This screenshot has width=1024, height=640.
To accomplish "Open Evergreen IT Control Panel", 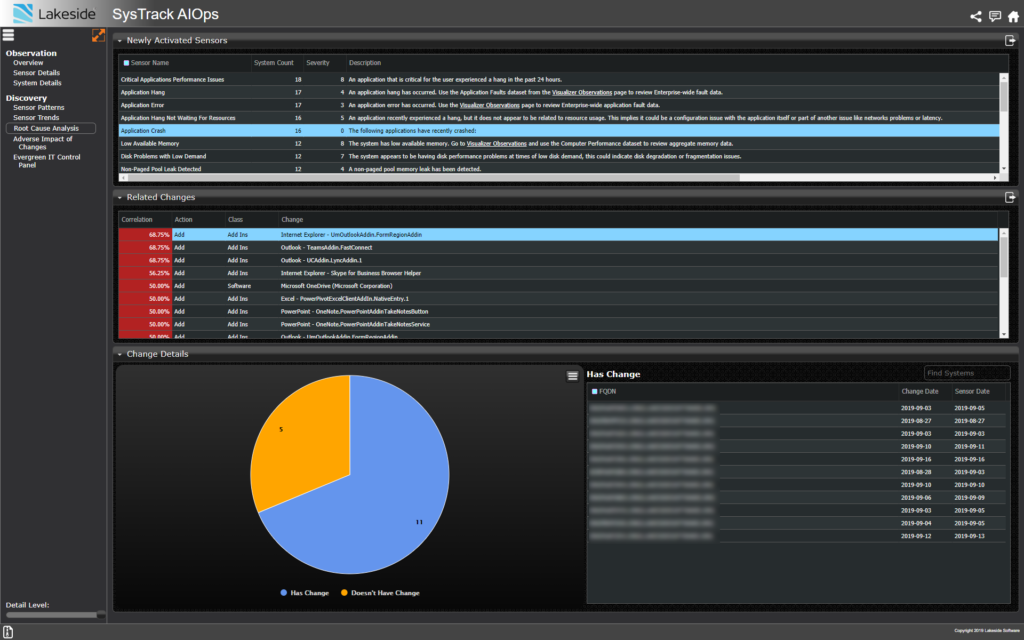I will coord(46,161).
